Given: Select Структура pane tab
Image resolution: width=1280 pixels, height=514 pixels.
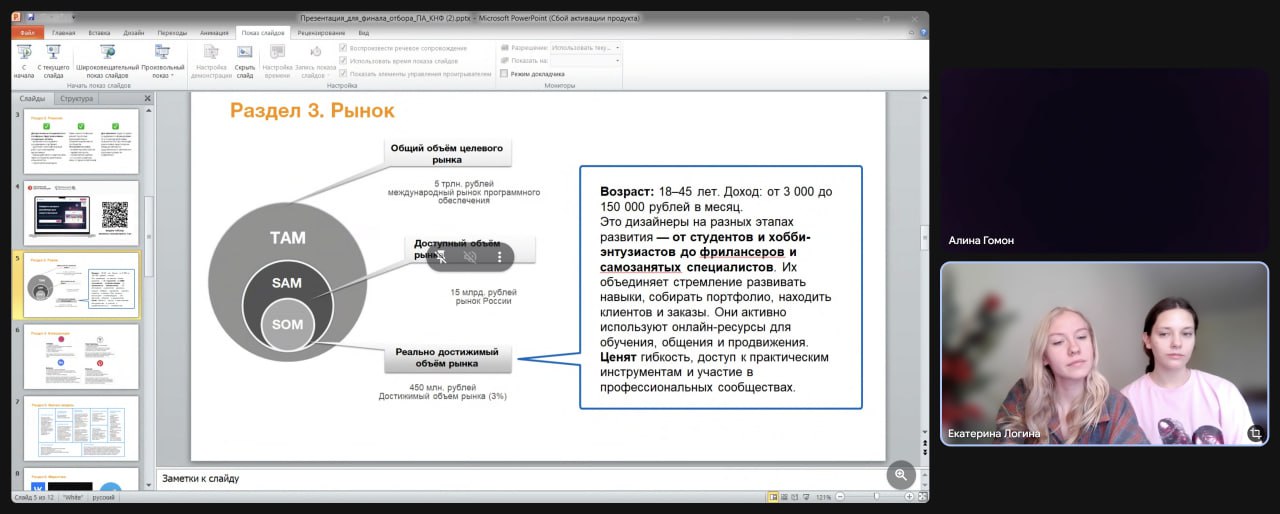Looking at the screenshot, I should pyautogui.click(x=76, y=99).
